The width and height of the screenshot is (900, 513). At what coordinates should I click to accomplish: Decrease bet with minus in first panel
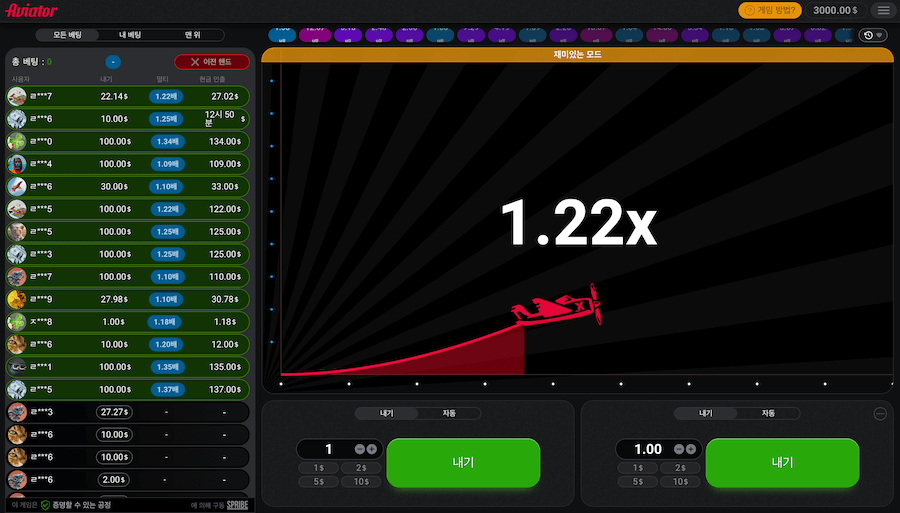pos(359,449)
